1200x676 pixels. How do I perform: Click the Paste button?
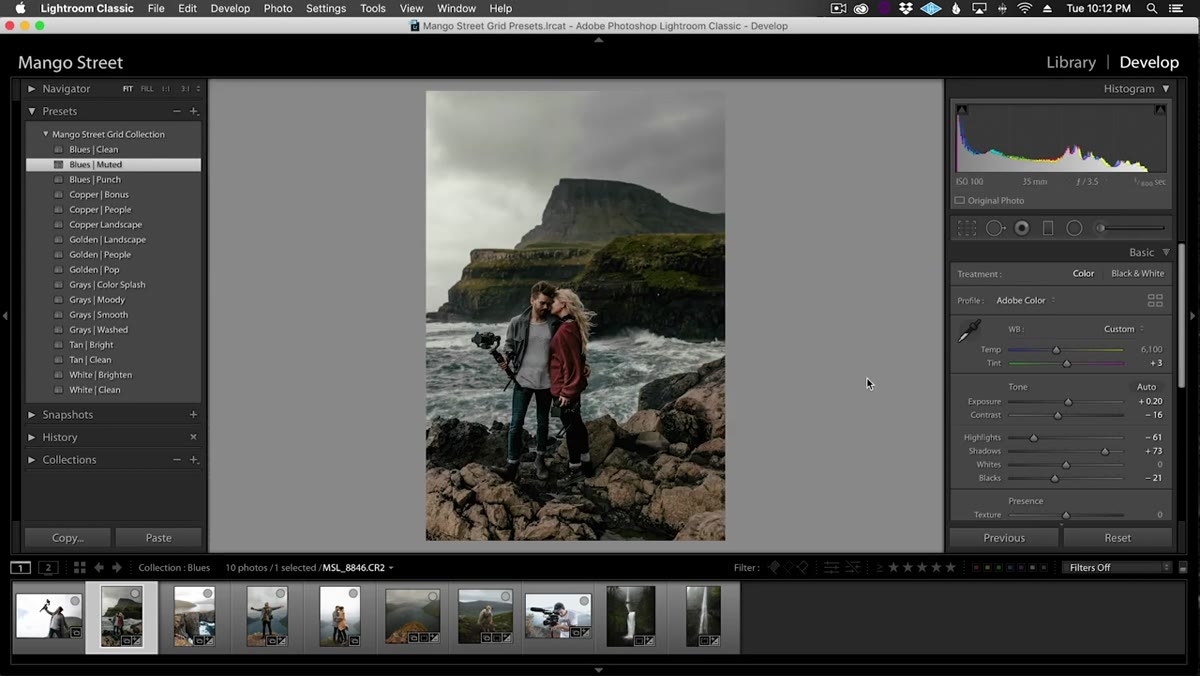158,538
